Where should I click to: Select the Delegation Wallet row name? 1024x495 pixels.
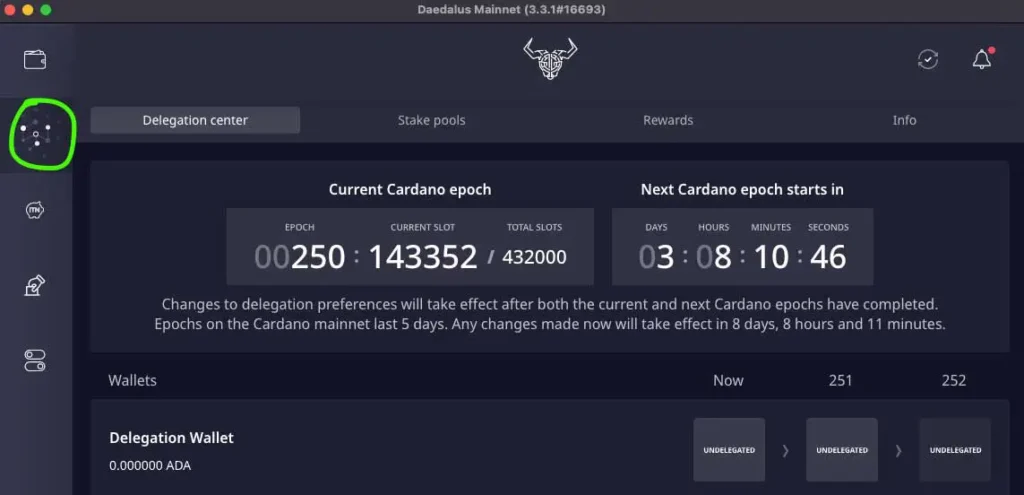pos(172,438)
